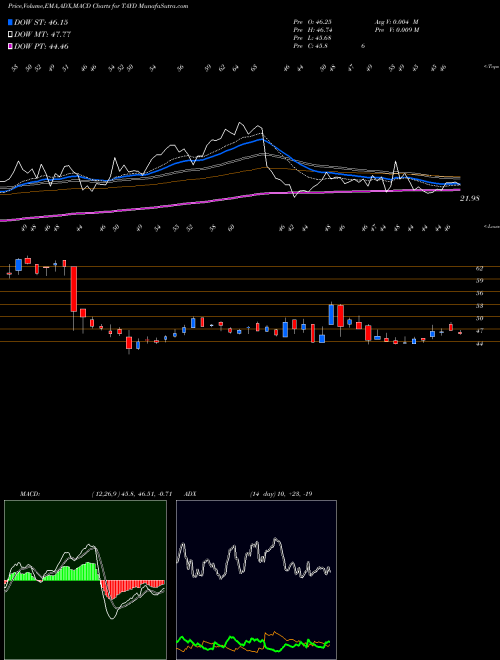Click the 56 price axis label
Image resolution: width=500 pixels, height=660 pixels.
pos(479,293)
